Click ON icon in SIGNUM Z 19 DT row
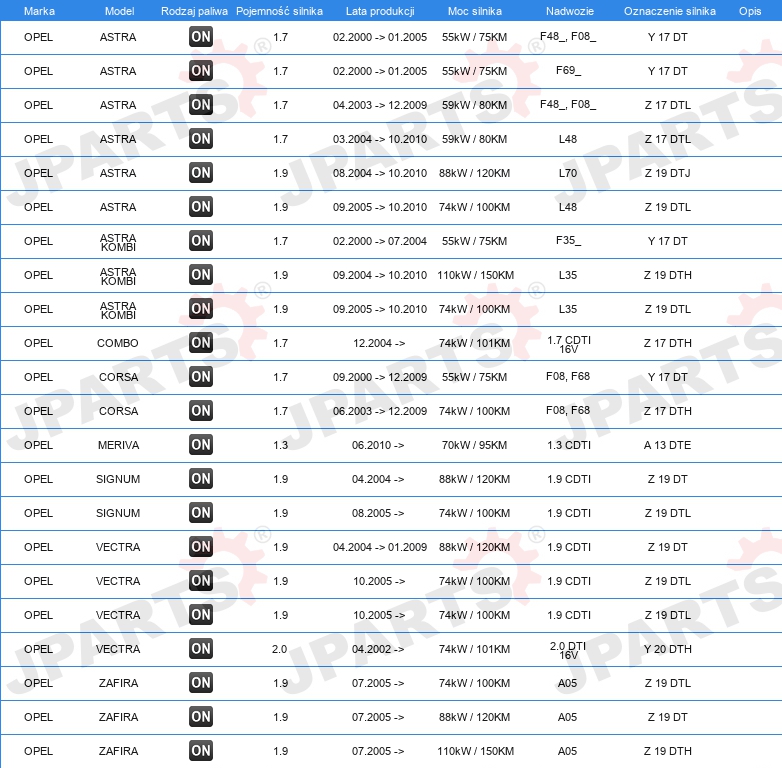782x768 pixels. pyautogui.click(x=201, y=479)
